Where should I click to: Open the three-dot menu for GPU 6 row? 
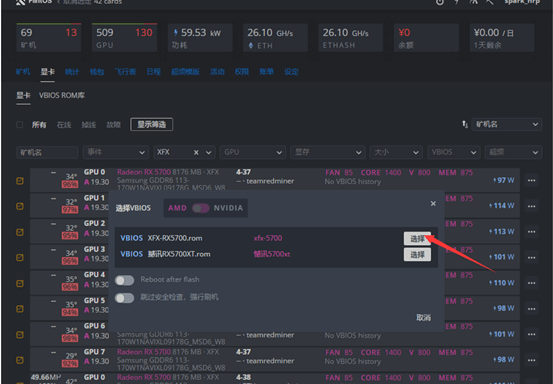(531, 334)
